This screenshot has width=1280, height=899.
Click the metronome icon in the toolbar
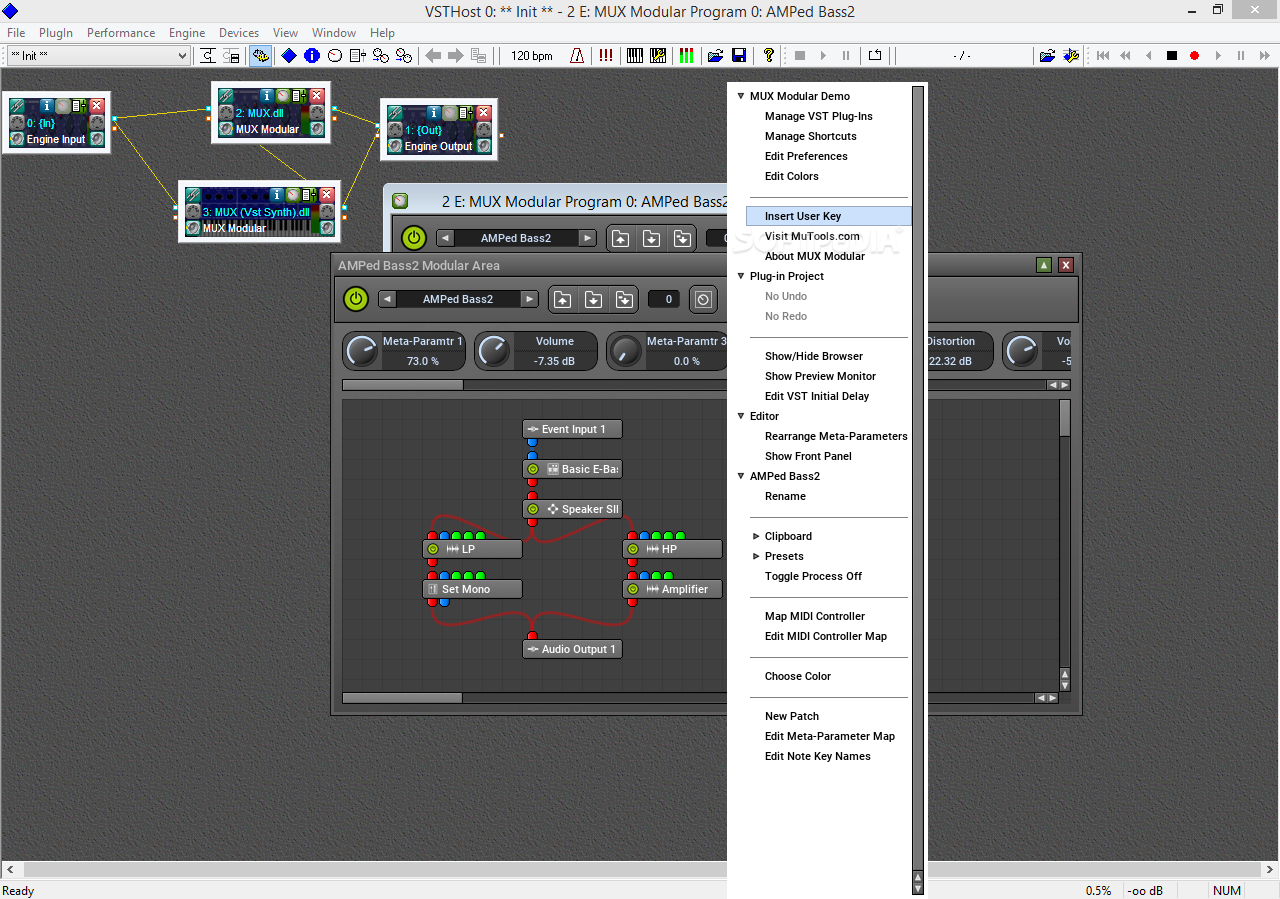click(x=577, y=56)
